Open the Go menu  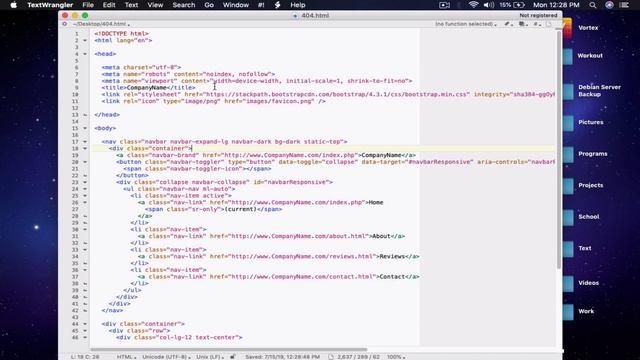[209, 5]
